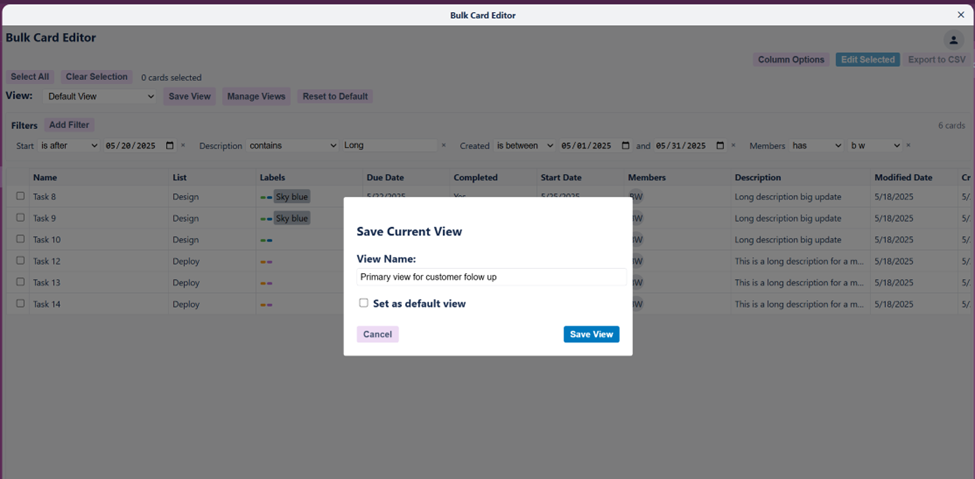Viewport: 975px width, 479px height.
Task: Click the View Name text field
Action: (x=491, y=277)
